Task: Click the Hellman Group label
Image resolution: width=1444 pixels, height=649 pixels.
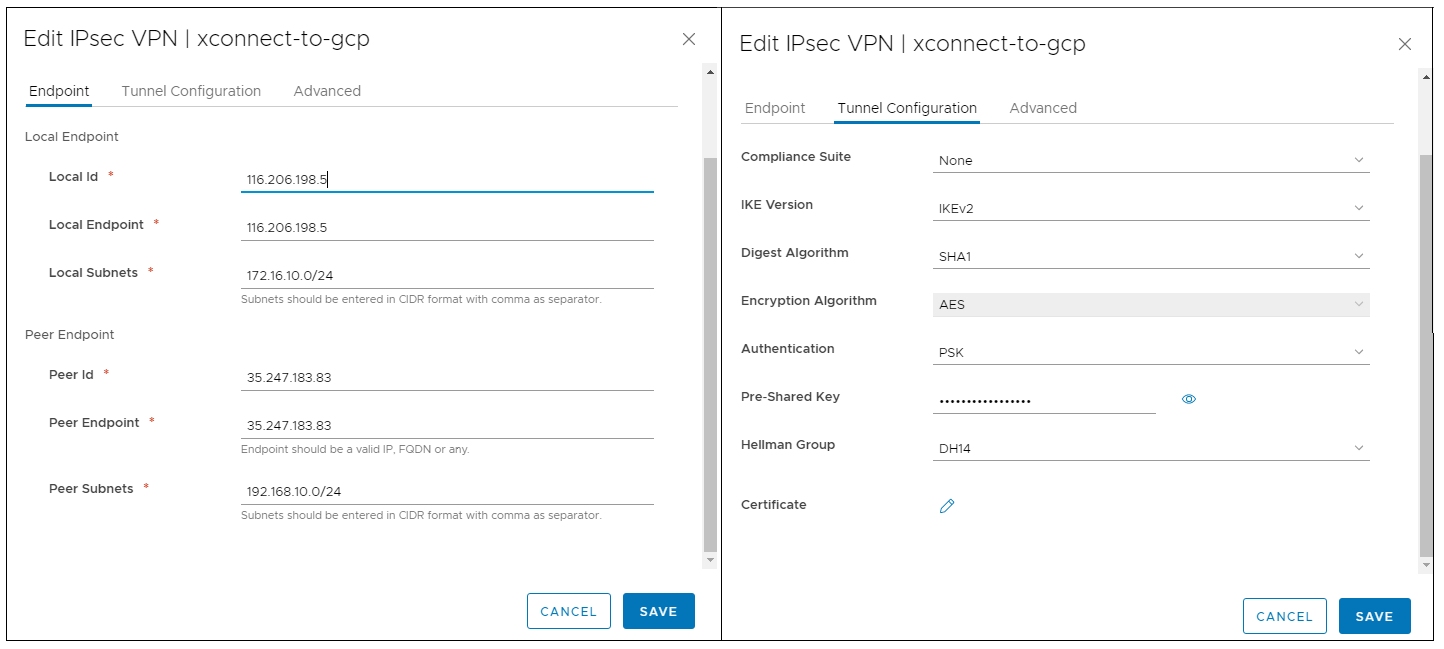Action: coord(788,445)
